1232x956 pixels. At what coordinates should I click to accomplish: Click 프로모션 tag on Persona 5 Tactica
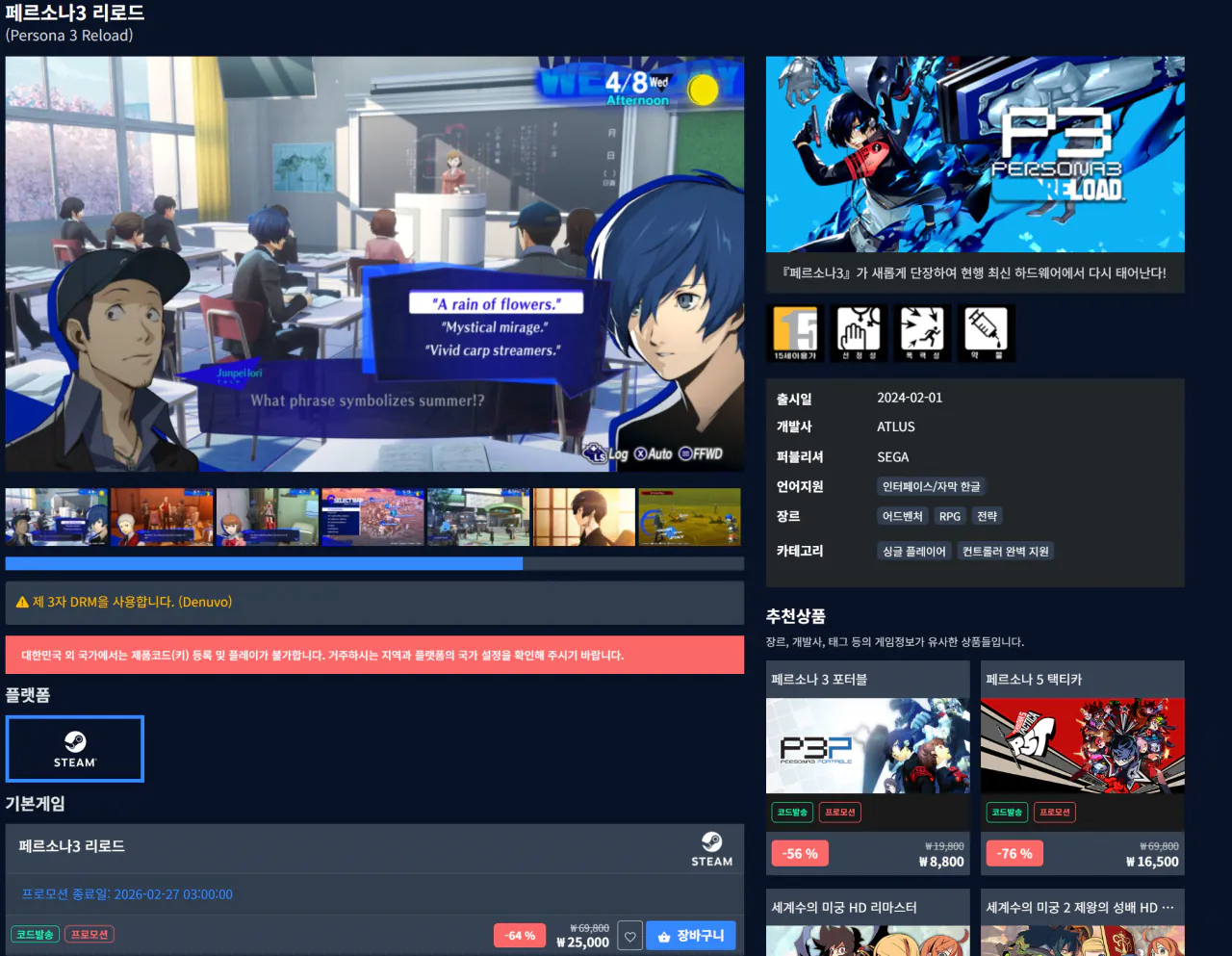pyautogui.click(x=1055, y=812)
